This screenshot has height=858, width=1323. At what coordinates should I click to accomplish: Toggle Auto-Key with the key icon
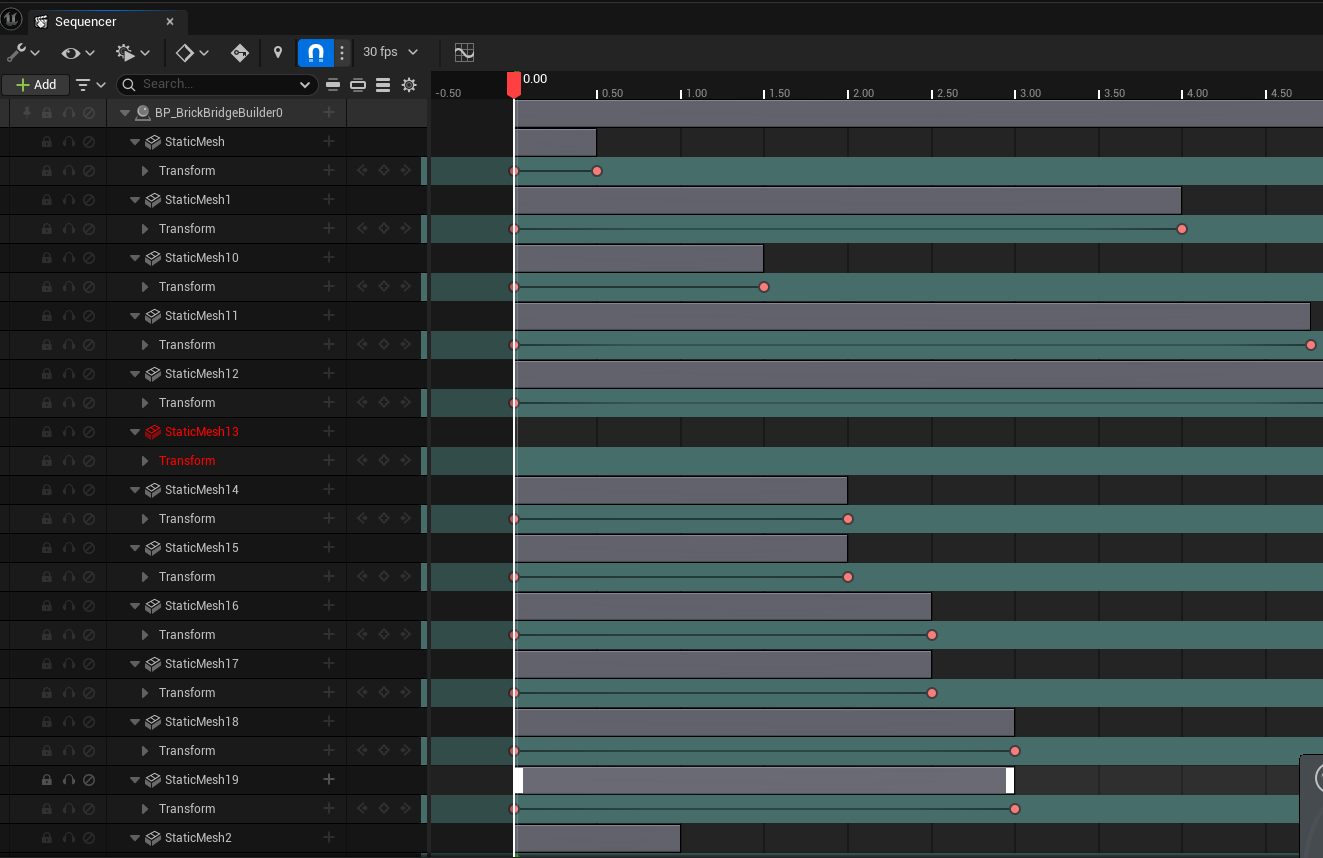pos(240,52)
